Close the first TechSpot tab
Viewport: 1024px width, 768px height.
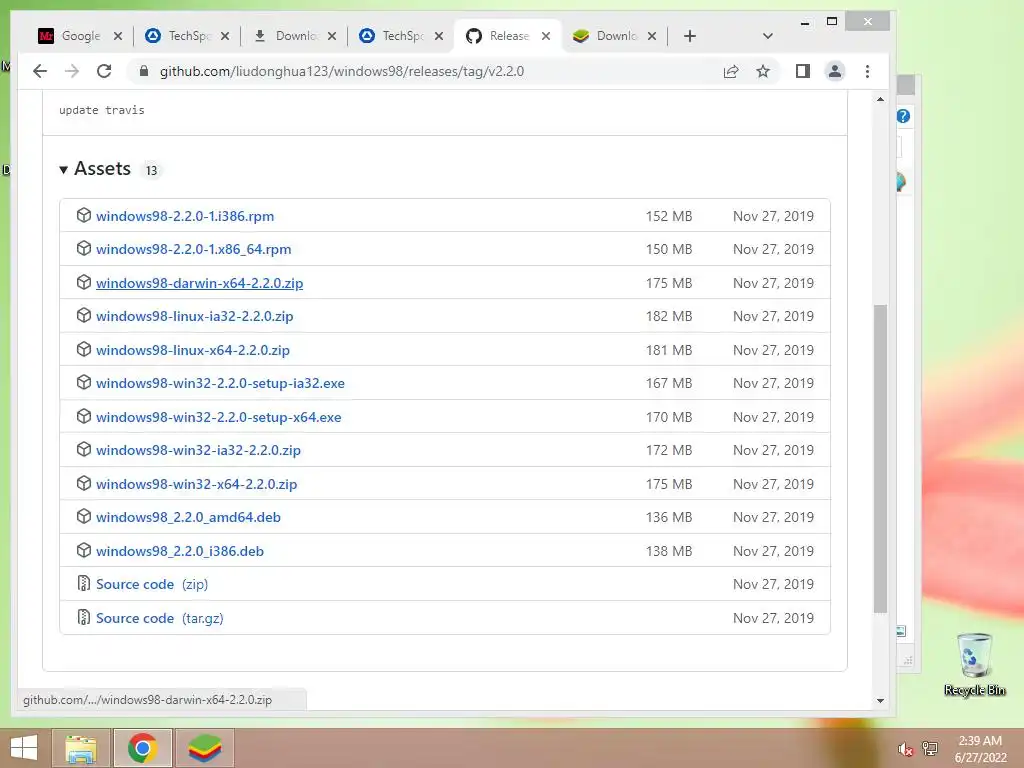click(225, 36)
